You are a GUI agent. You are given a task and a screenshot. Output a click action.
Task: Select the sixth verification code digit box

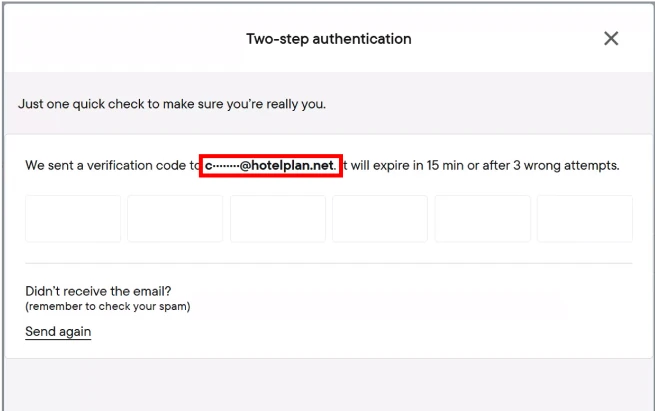pos(584,219)
